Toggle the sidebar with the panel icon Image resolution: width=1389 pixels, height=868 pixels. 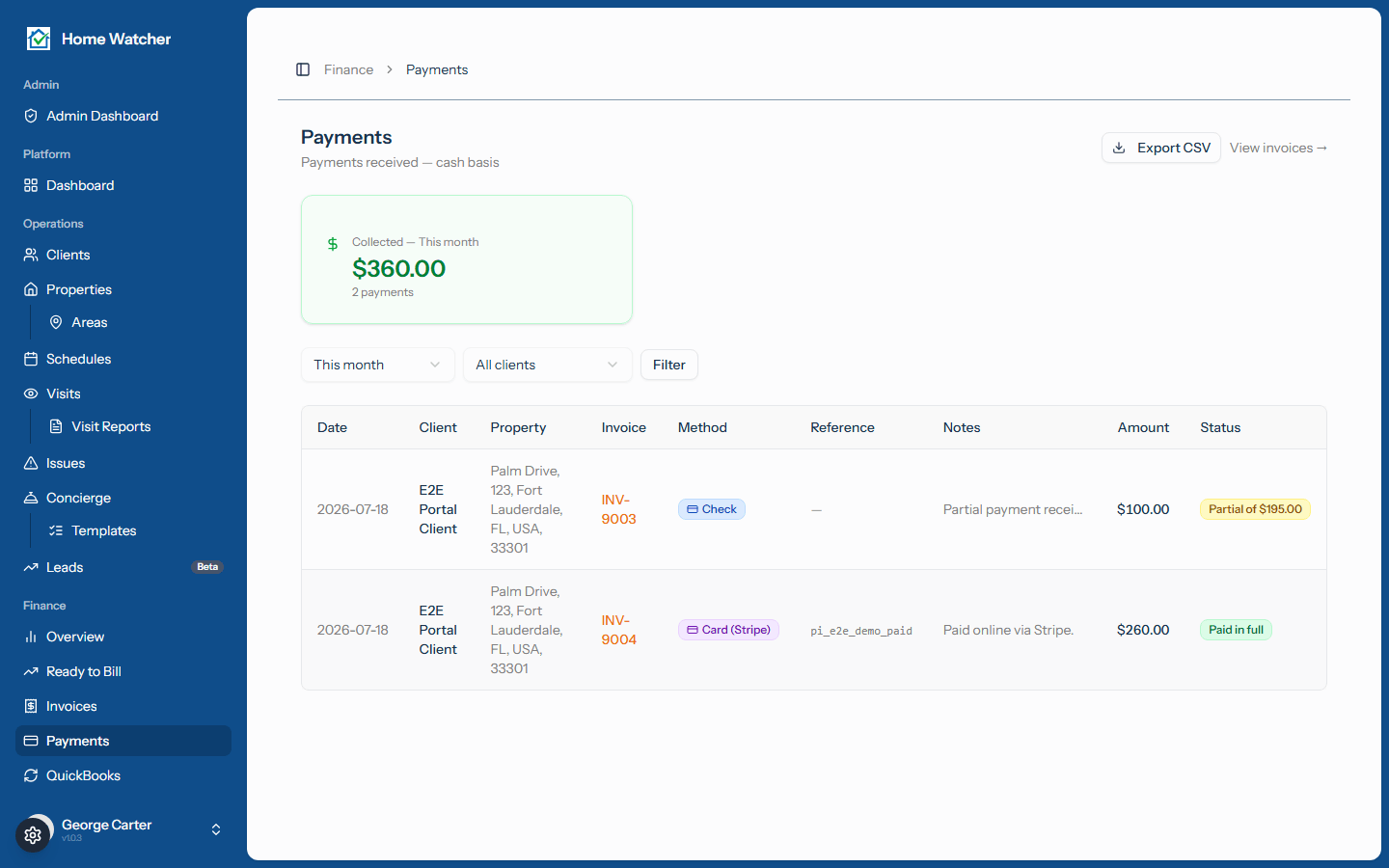click(303, 69)
